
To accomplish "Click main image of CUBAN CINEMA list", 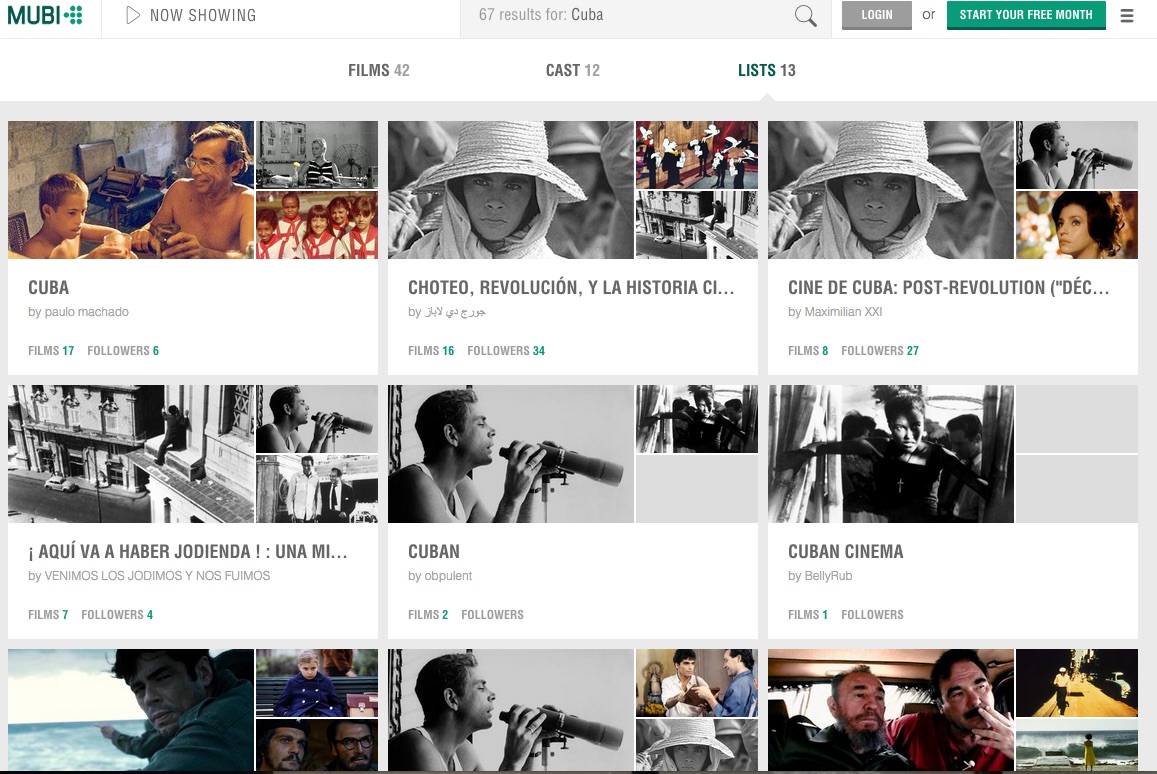I will point(891,454).
